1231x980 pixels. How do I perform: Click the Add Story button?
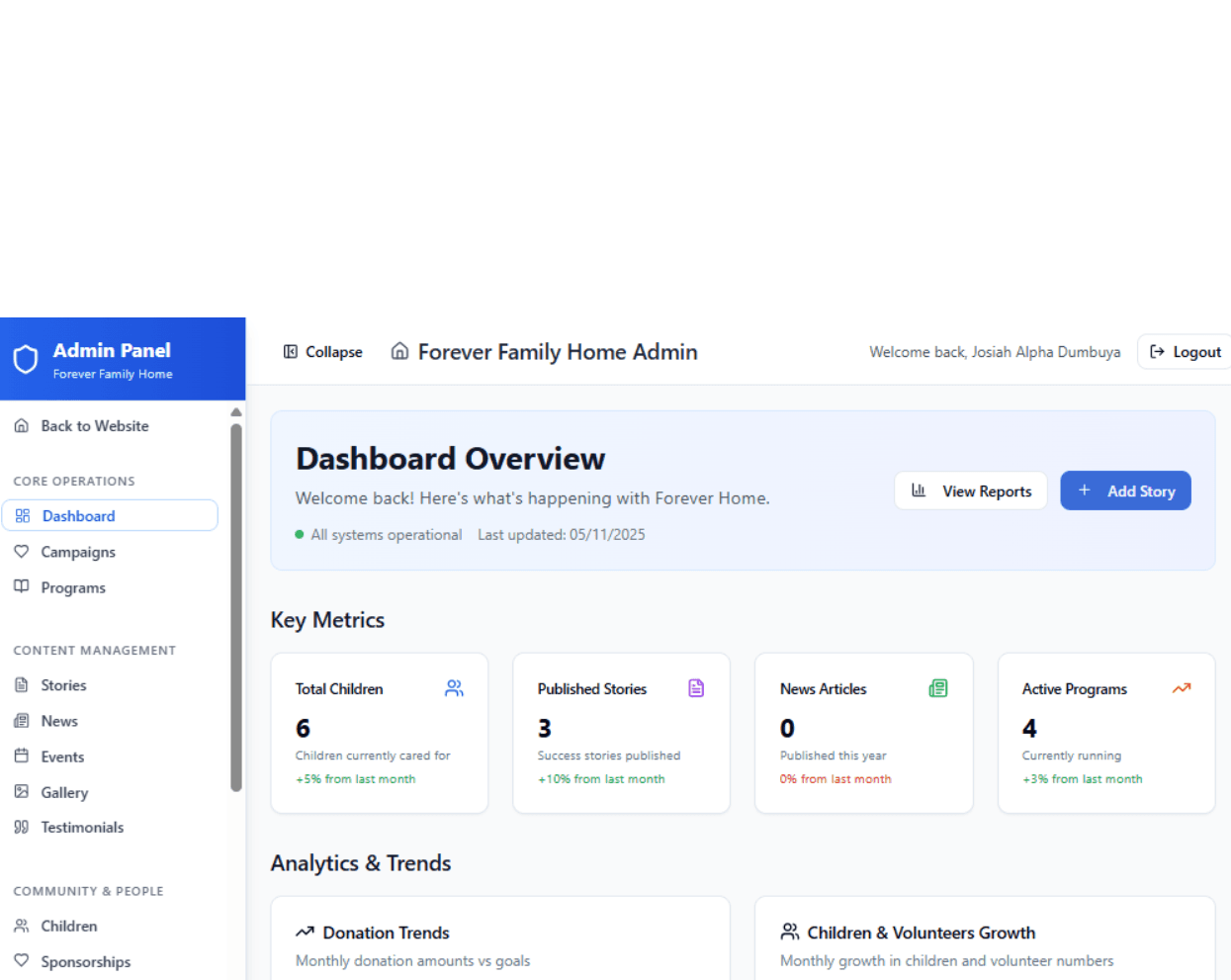[1125, 490]
